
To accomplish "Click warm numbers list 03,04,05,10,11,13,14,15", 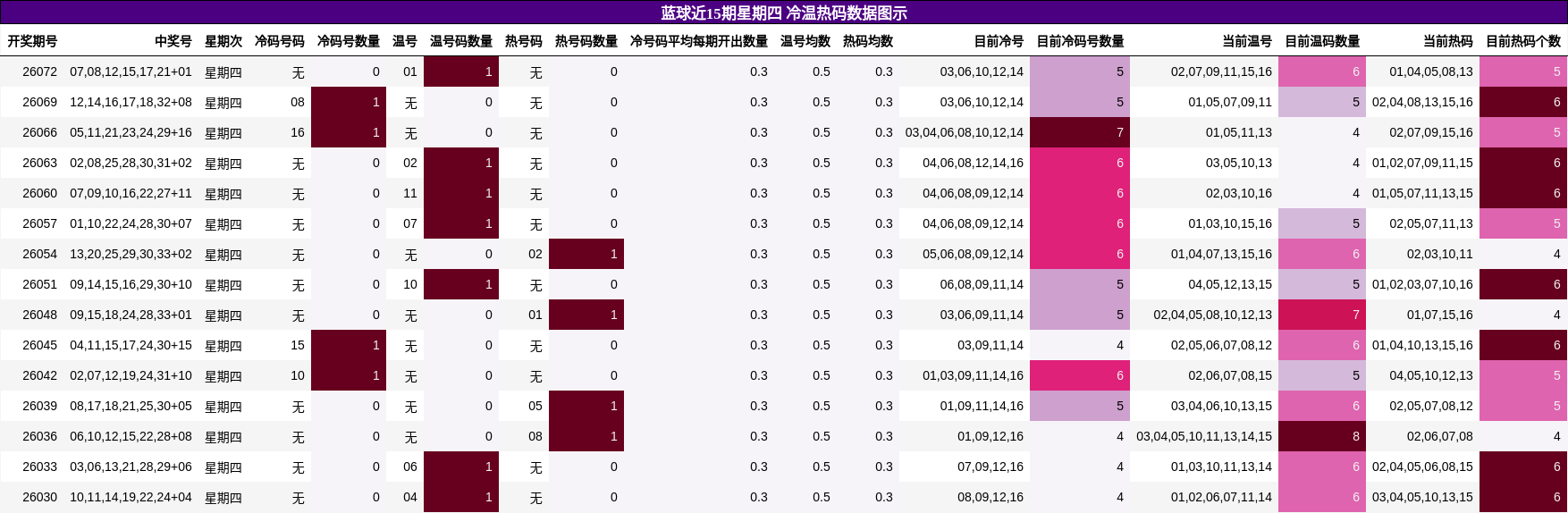I will [1204, 436].
